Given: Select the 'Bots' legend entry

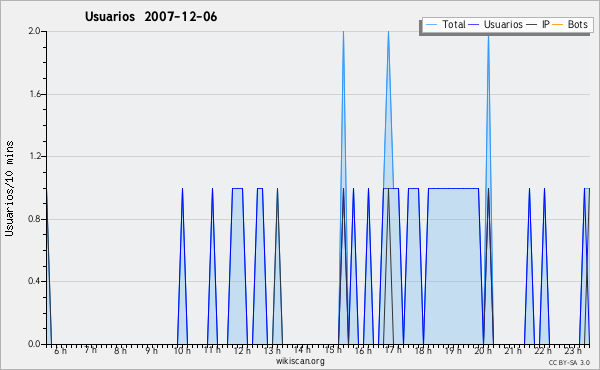Looking at the screenshot, I should tap(570, 24).
